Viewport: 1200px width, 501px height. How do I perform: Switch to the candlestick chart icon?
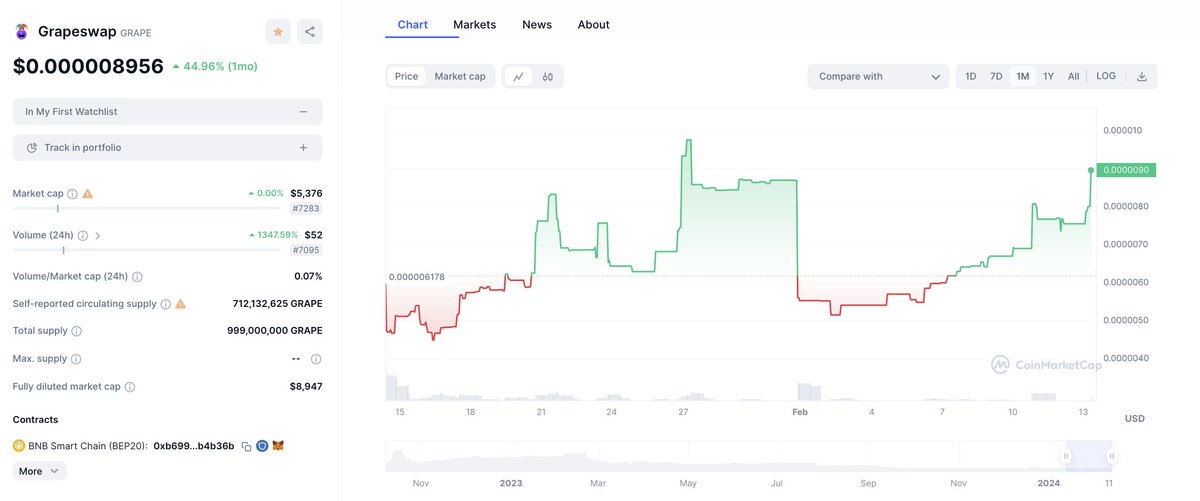pos(548,76)
